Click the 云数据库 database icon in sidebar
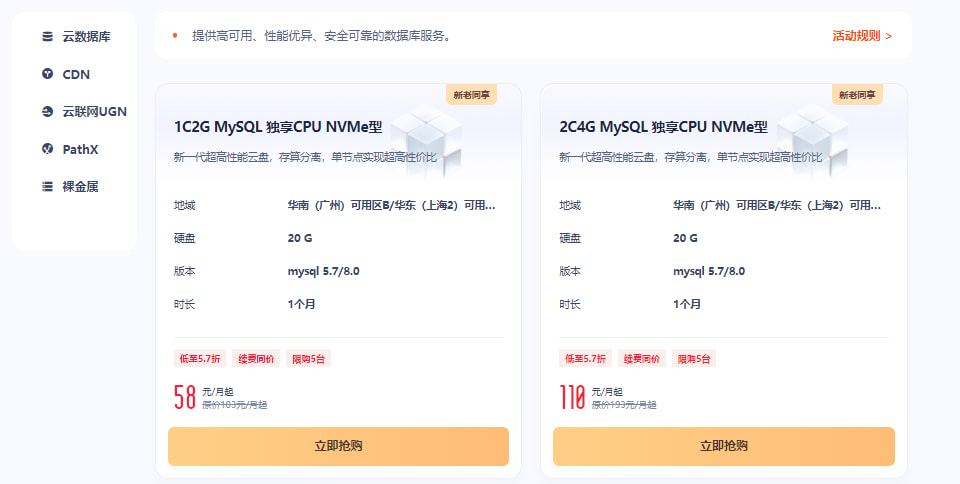960x484 pixels. 47,37
